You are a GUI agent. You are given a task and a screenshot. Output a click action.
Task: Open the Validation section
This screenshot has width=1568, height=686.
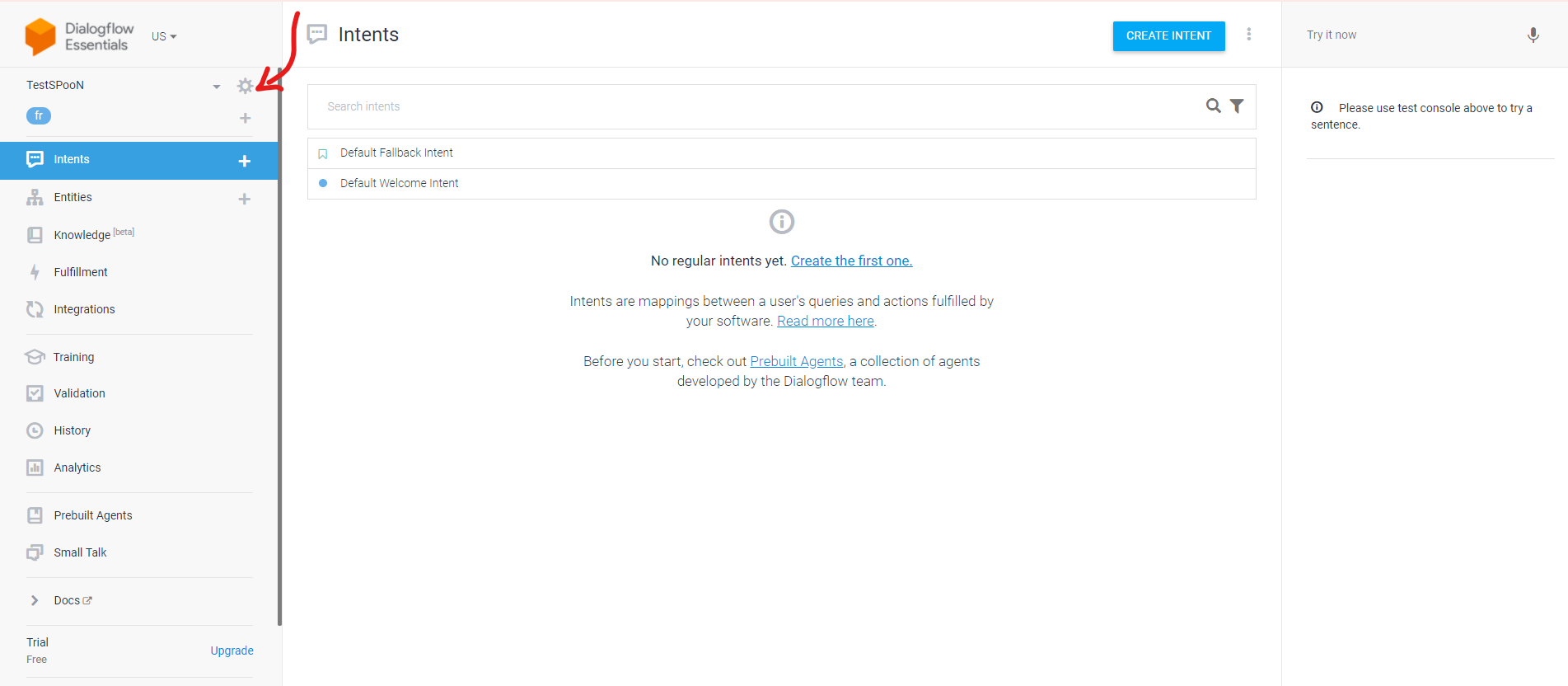(x=79, y=393)
